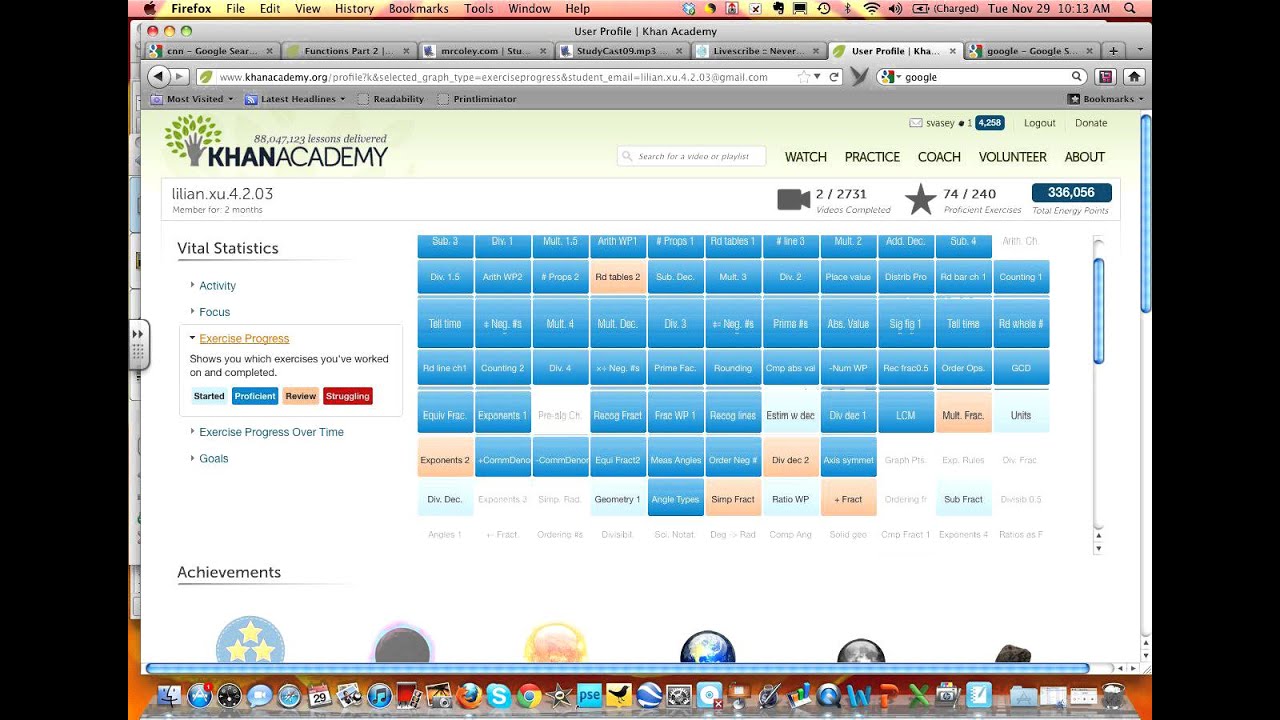Click the bird icon beside the reload button

(859, 77)
